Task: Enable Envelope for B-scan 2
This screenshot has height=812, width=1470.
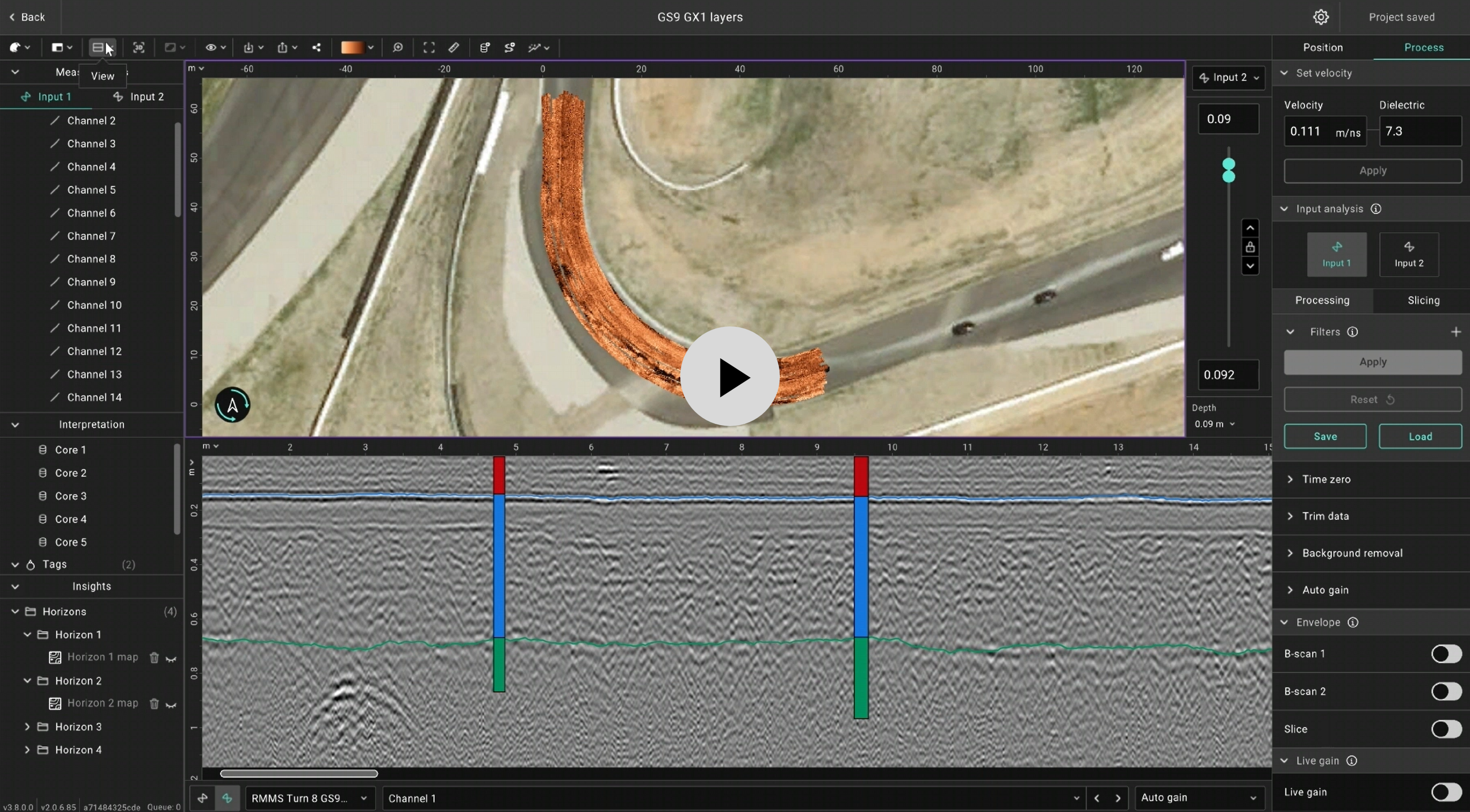Action: (1446, 692)
